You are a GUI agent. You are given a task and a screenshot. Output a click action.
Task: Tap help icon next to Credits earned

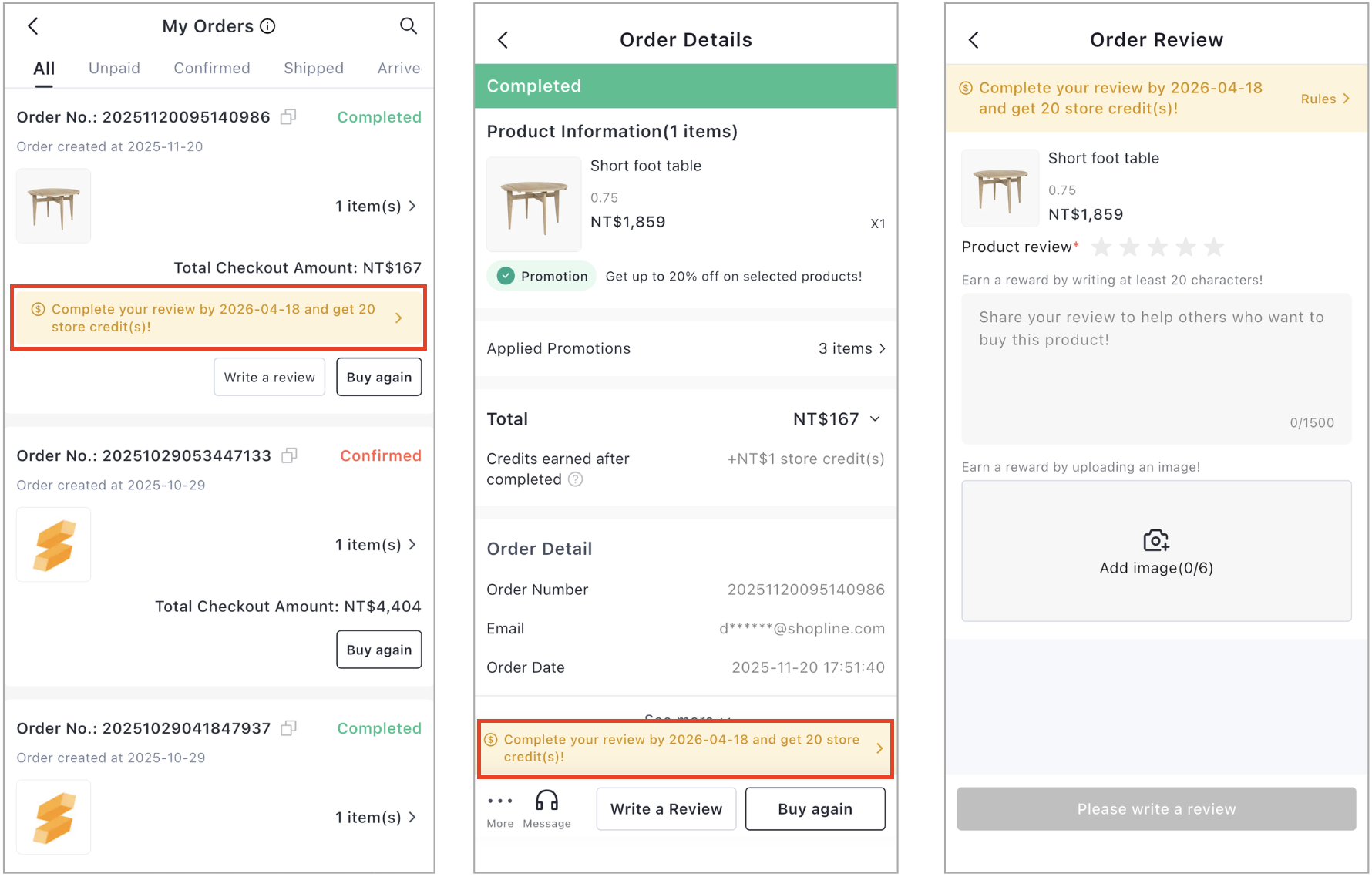(576, 479)
